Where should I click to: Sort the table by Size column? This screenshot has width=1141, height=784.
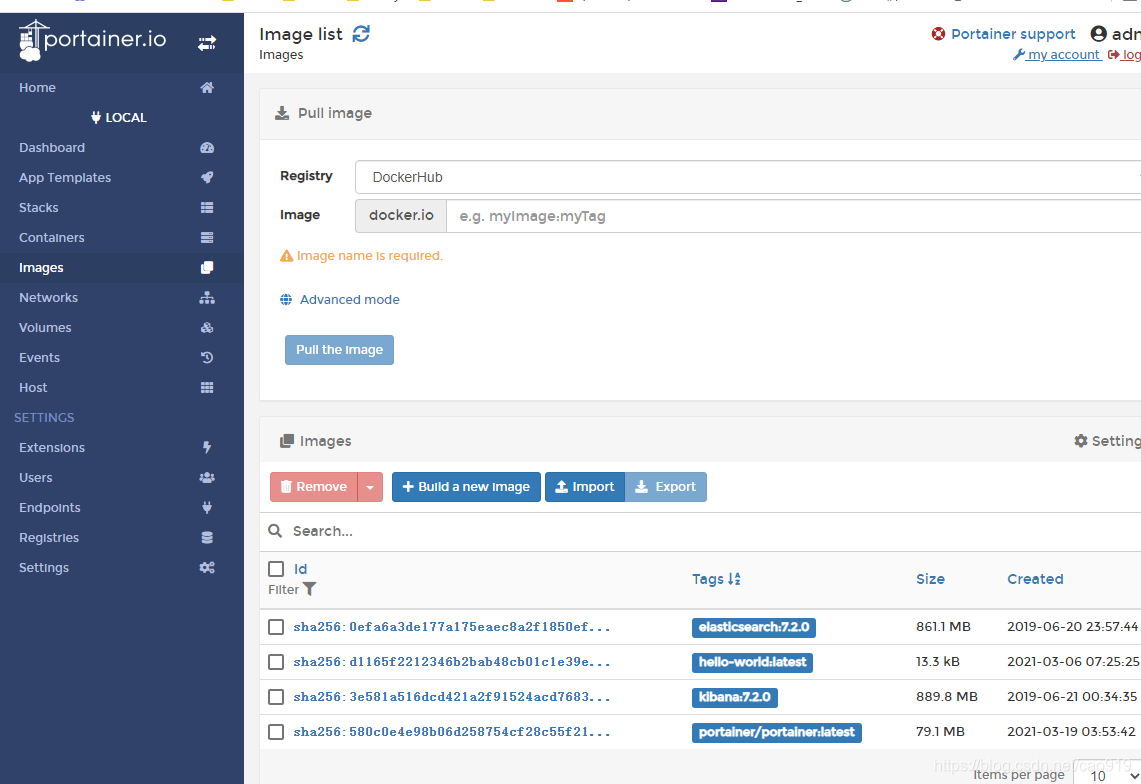[930, 579]
